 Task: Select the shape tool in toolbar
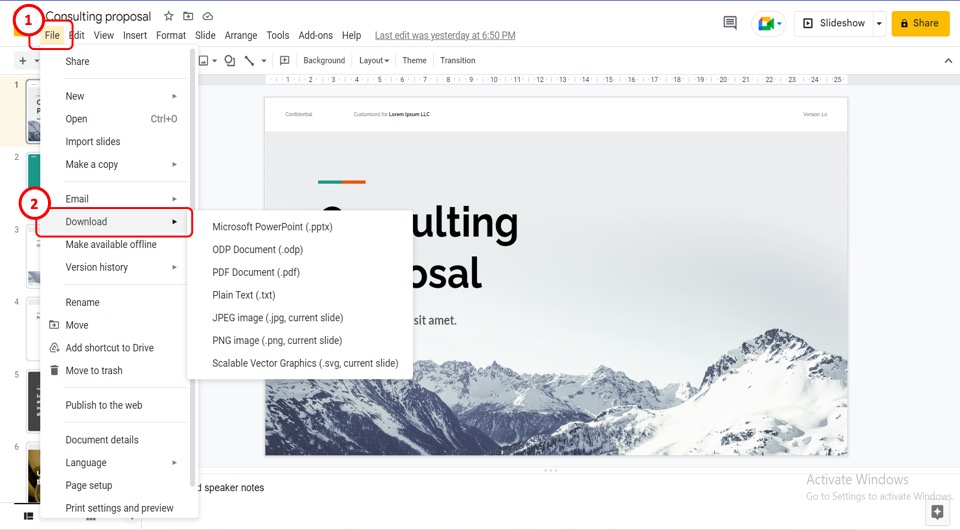(229, 61)
